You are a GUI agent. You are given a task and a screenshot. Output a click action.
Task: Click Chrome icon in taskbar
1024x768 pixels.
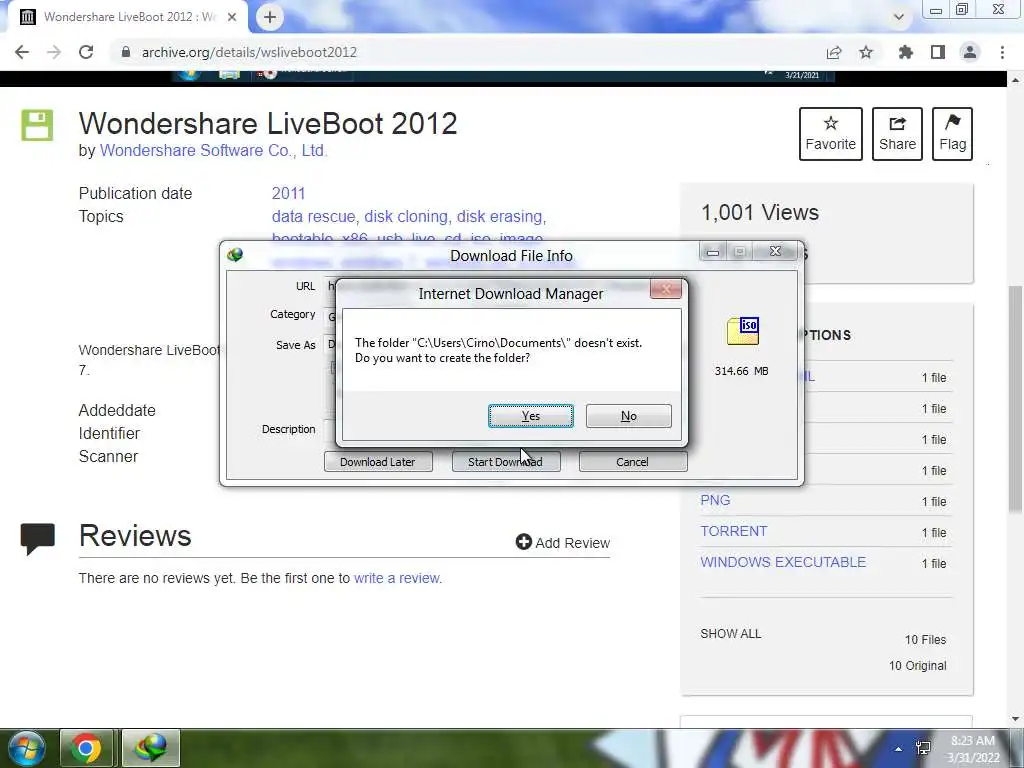click(86, 748)
